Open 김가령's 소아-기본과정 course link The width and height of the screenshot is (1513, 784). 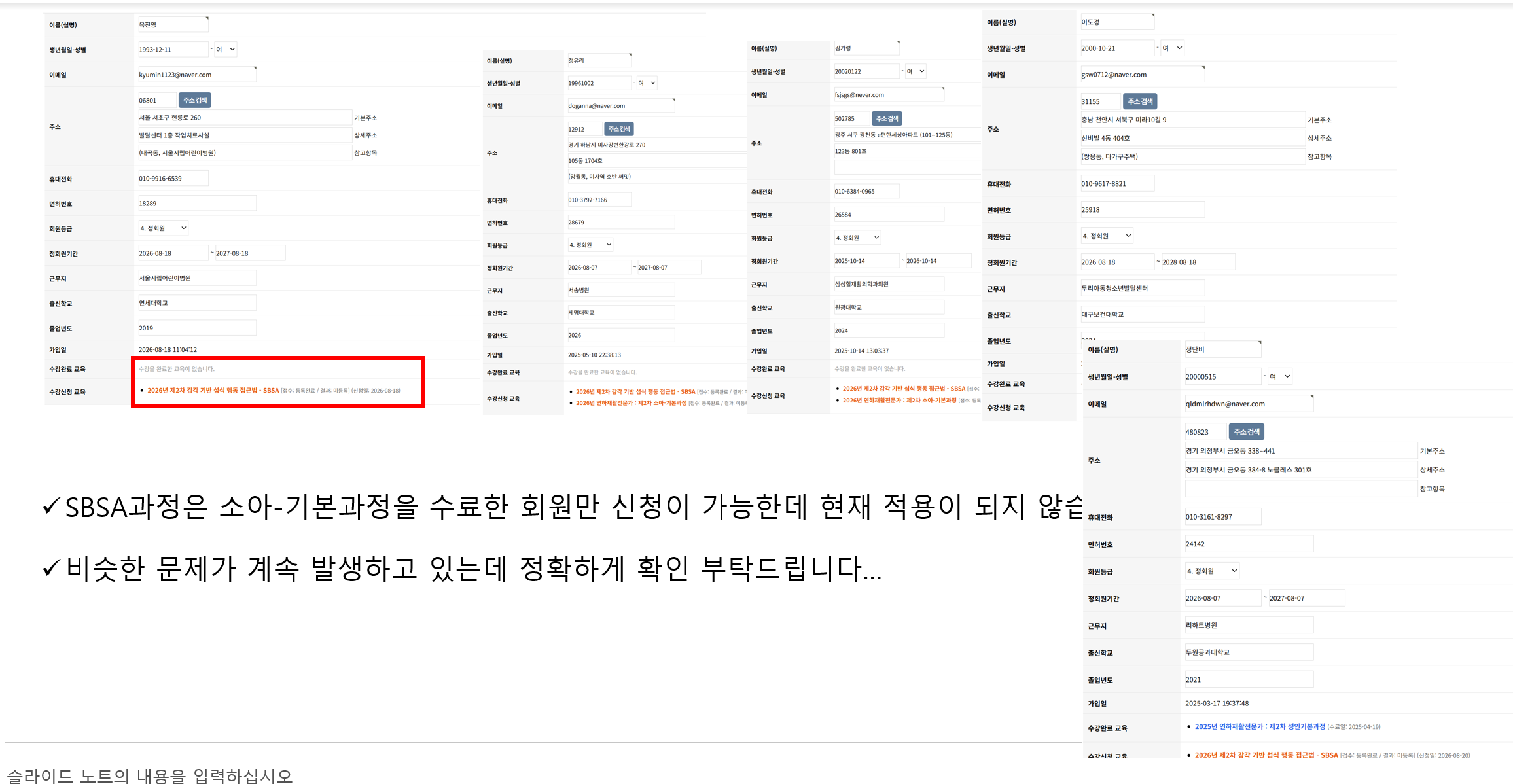click(899, 401)
